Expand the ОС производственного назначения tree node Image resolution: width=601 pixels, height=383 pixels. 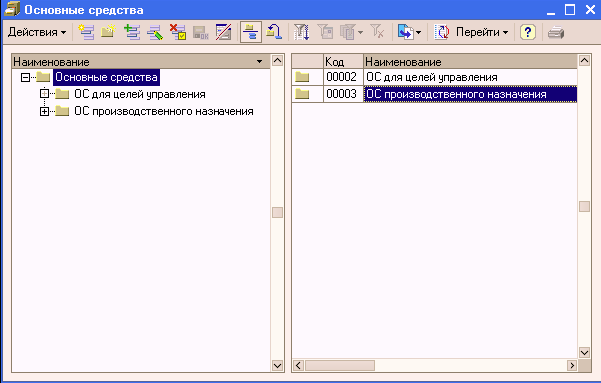(44, 112)
